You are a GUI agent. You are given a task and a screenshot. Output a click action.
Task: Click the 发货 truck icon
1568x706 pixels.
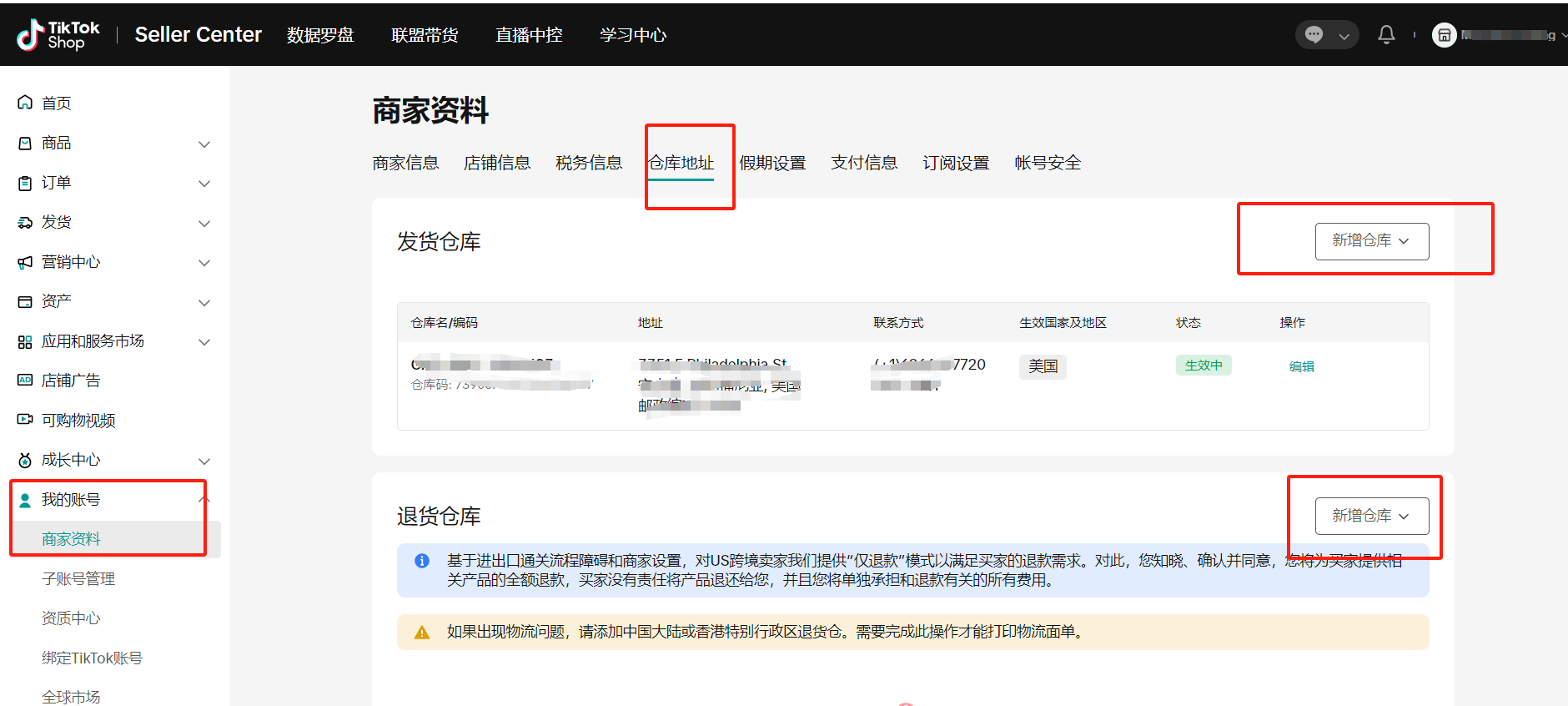tap(25, 222)
